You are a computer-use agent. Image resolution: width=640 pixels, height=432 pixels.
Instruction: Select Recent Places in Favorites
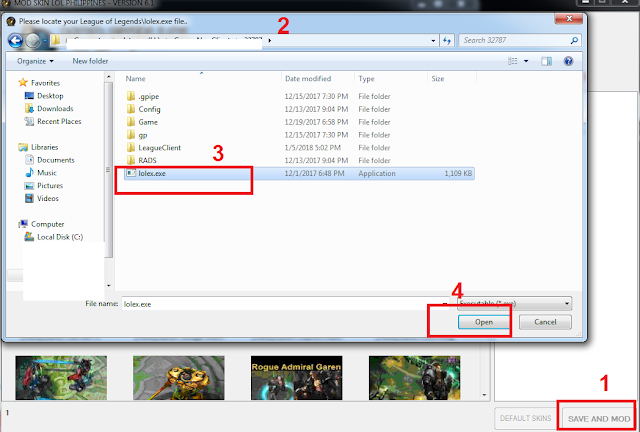[53, 121]
